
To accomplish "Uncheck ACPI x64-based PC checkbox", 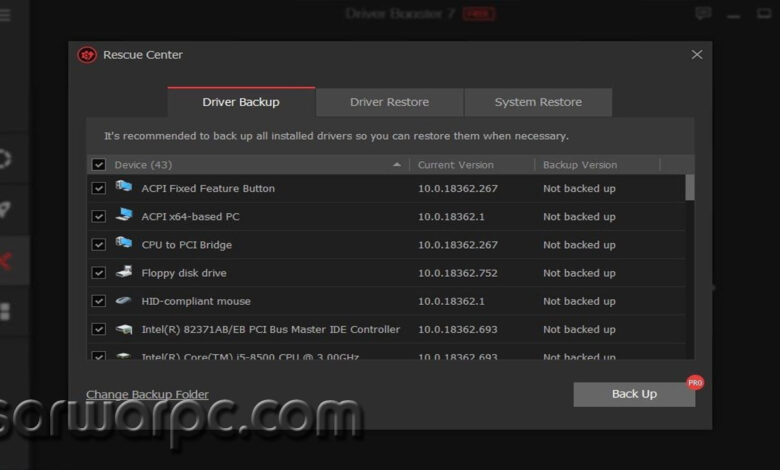I will (x=98, y=216).
